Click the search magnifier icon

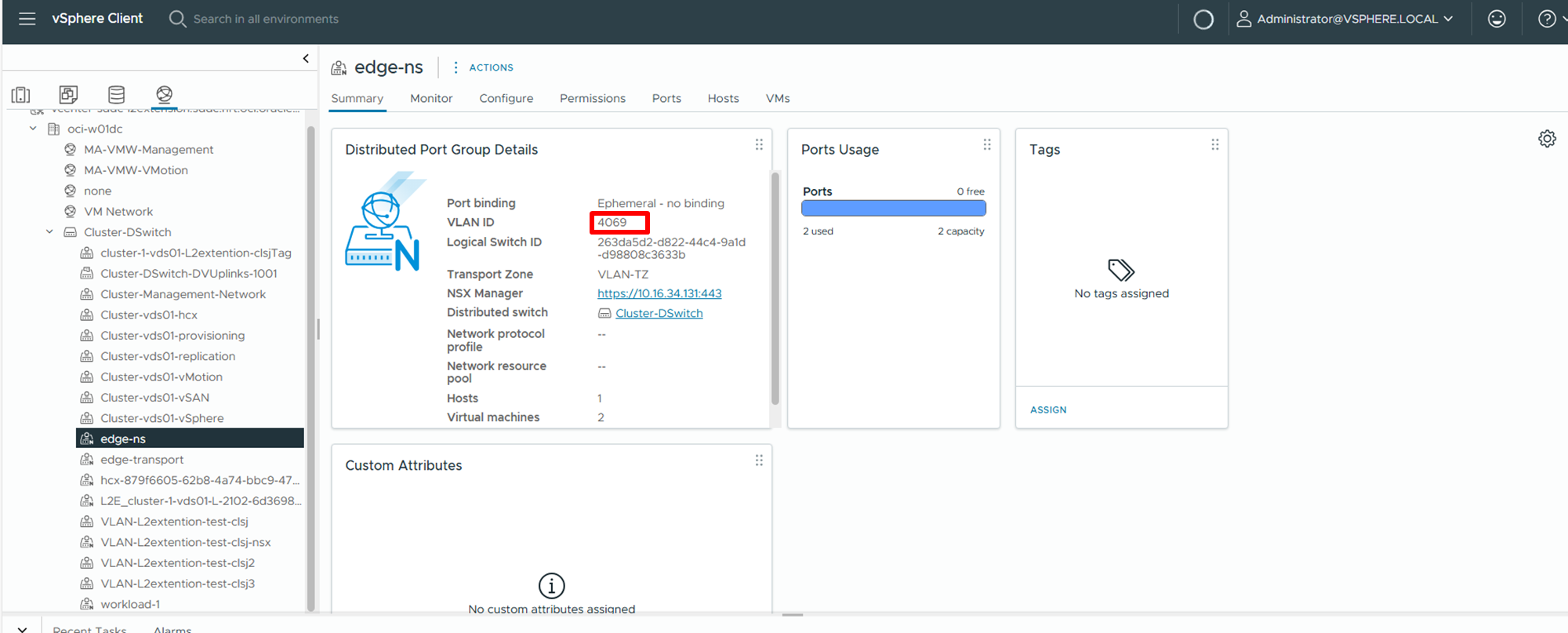point(177,19)
